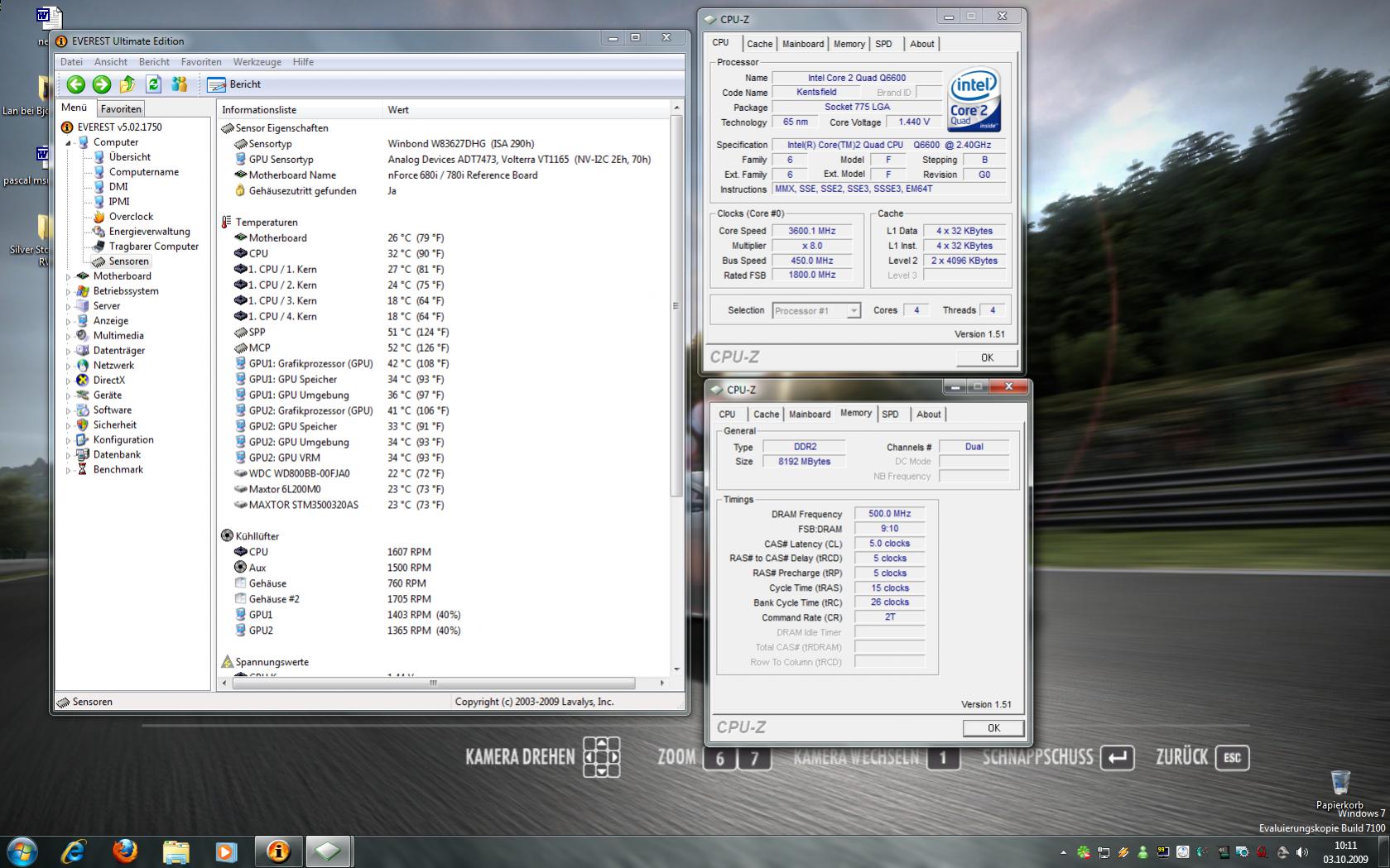Select Übersicht in the Computer tree
The height and width of the screenshot is (868, 1390).
click(x=129, y=157)
